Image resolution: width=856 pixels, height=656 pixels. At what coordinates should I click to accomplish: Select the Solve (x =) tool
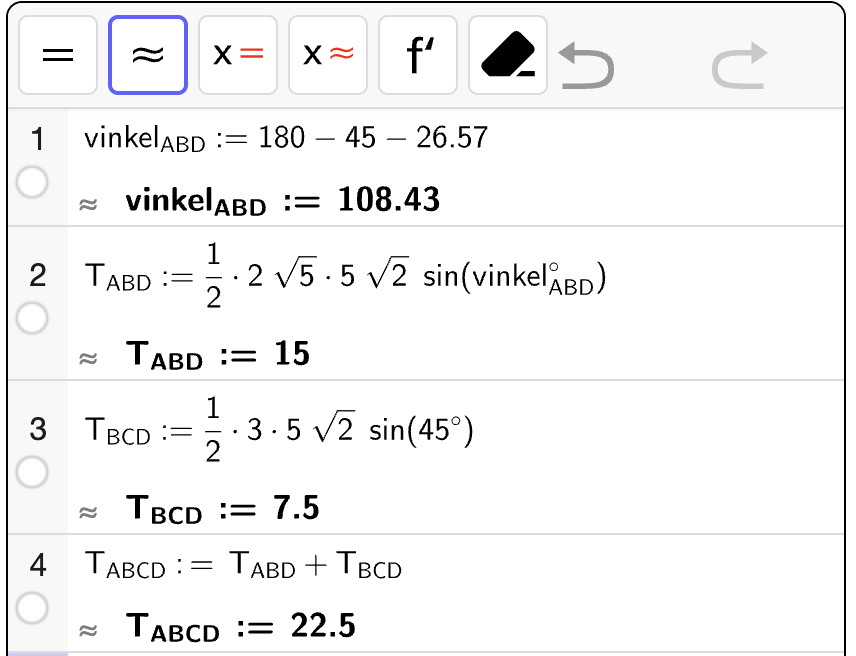238,55
